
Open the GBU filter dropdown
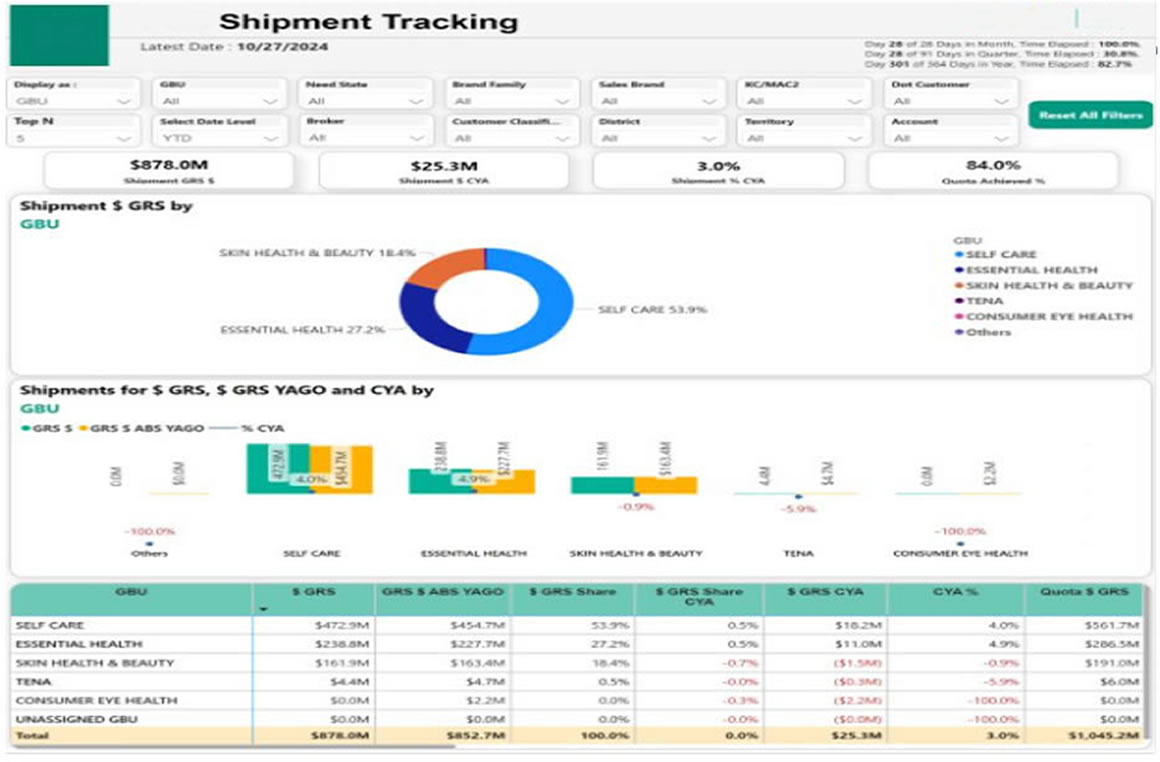pos(268,99)
